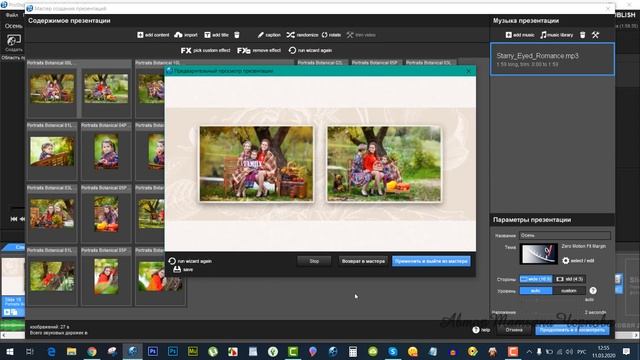The height and width of the screenshot is (360, 640).
Task: Click the add music icon
Action: coord(509,35)
